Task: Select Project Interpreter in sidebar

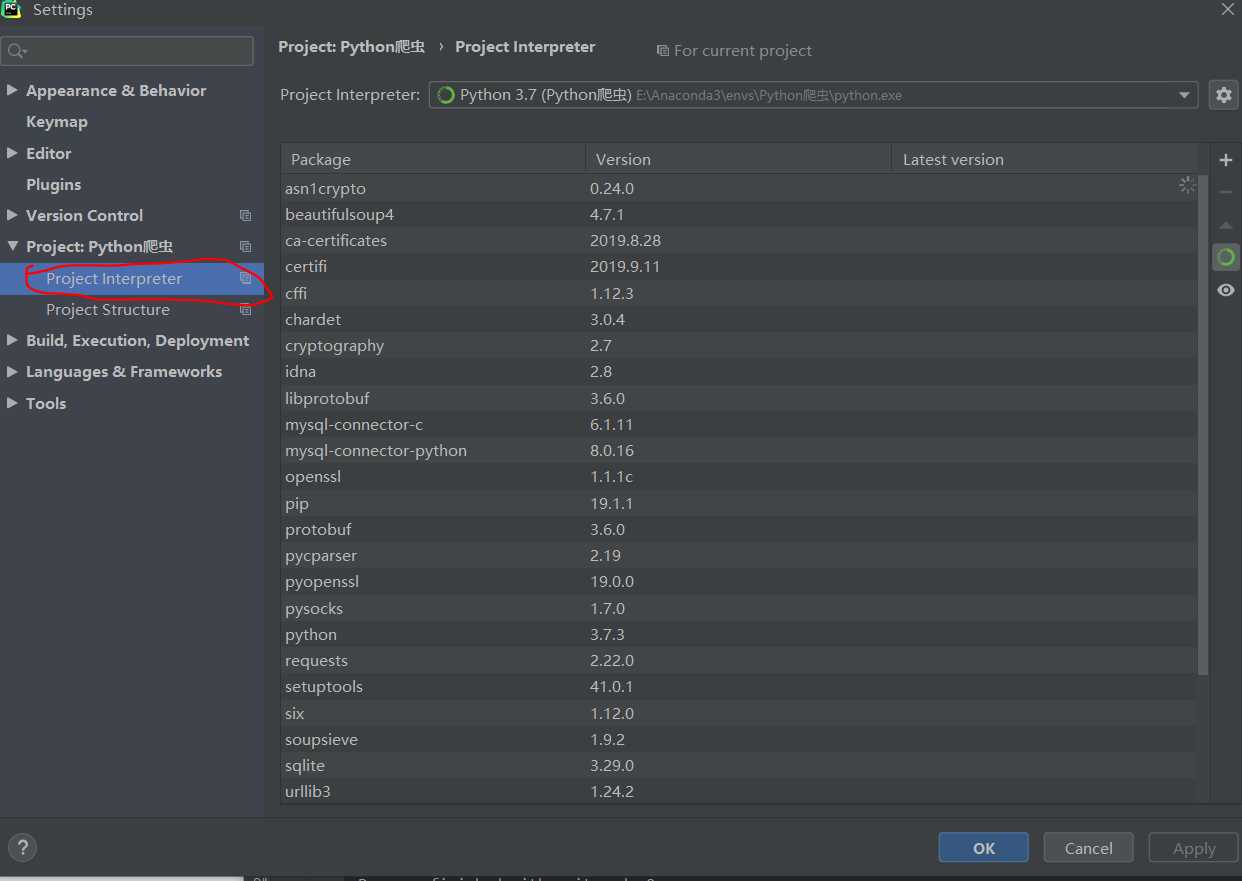Action: pyautogui.click(x=132, y=279)
